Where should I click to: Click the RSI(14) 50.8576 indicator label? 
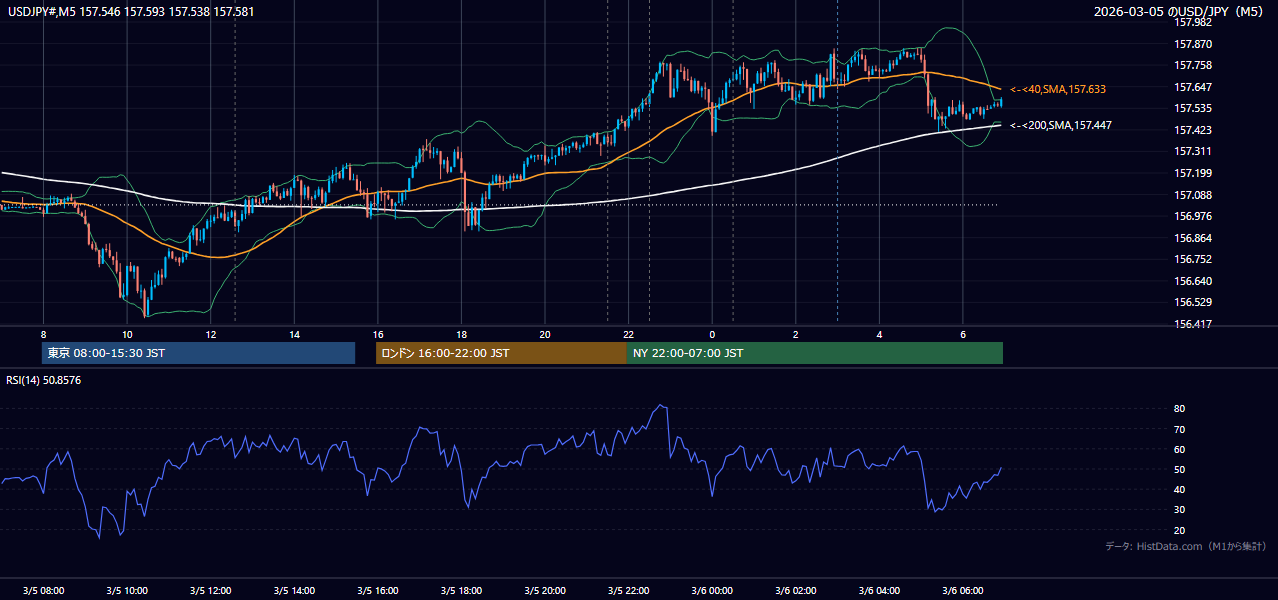(x=44, y=380)
